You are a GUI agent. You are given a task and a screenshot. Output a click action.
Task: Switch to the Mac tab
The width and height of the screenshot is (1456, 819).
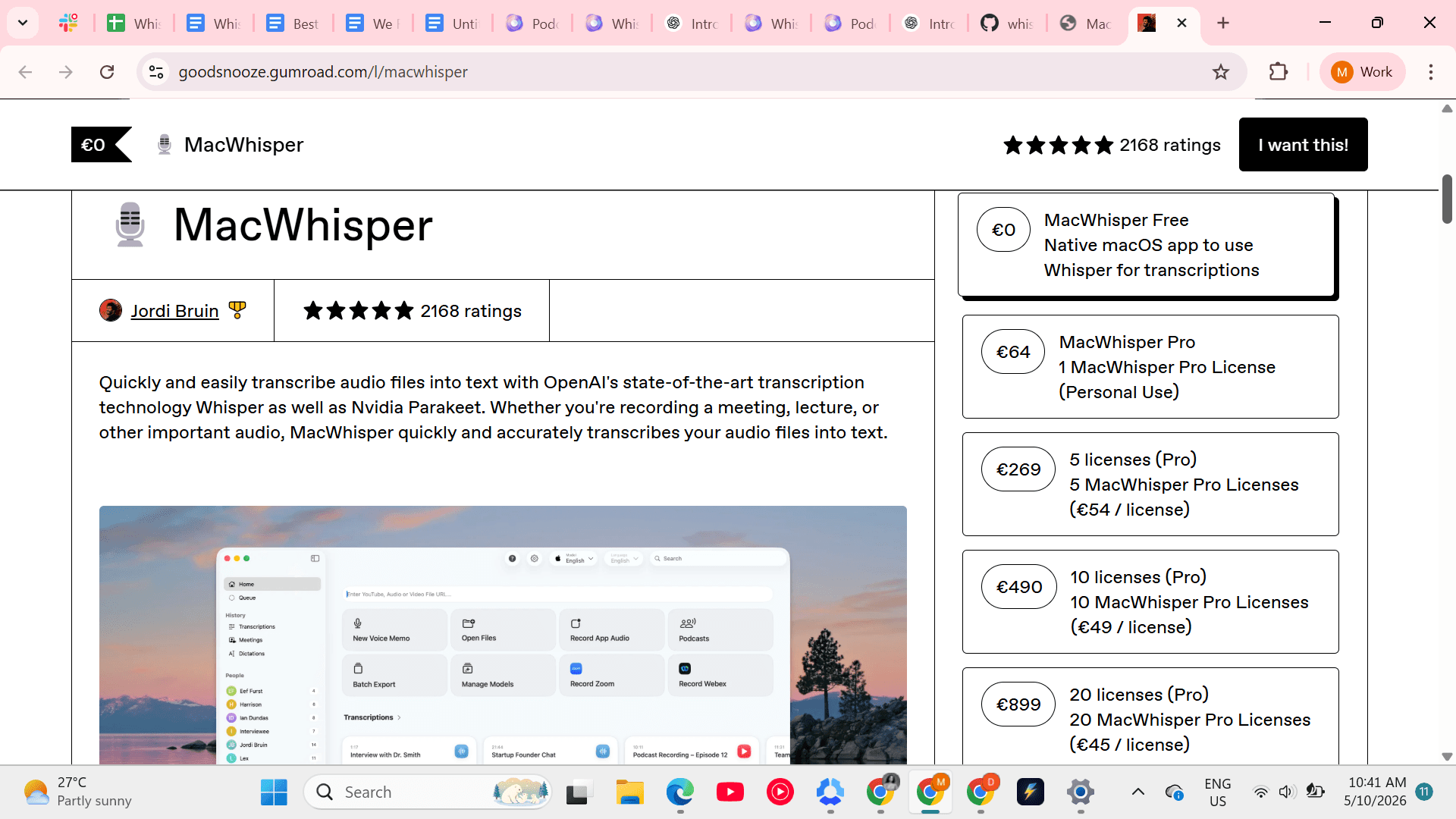[x=1085, y=24]
